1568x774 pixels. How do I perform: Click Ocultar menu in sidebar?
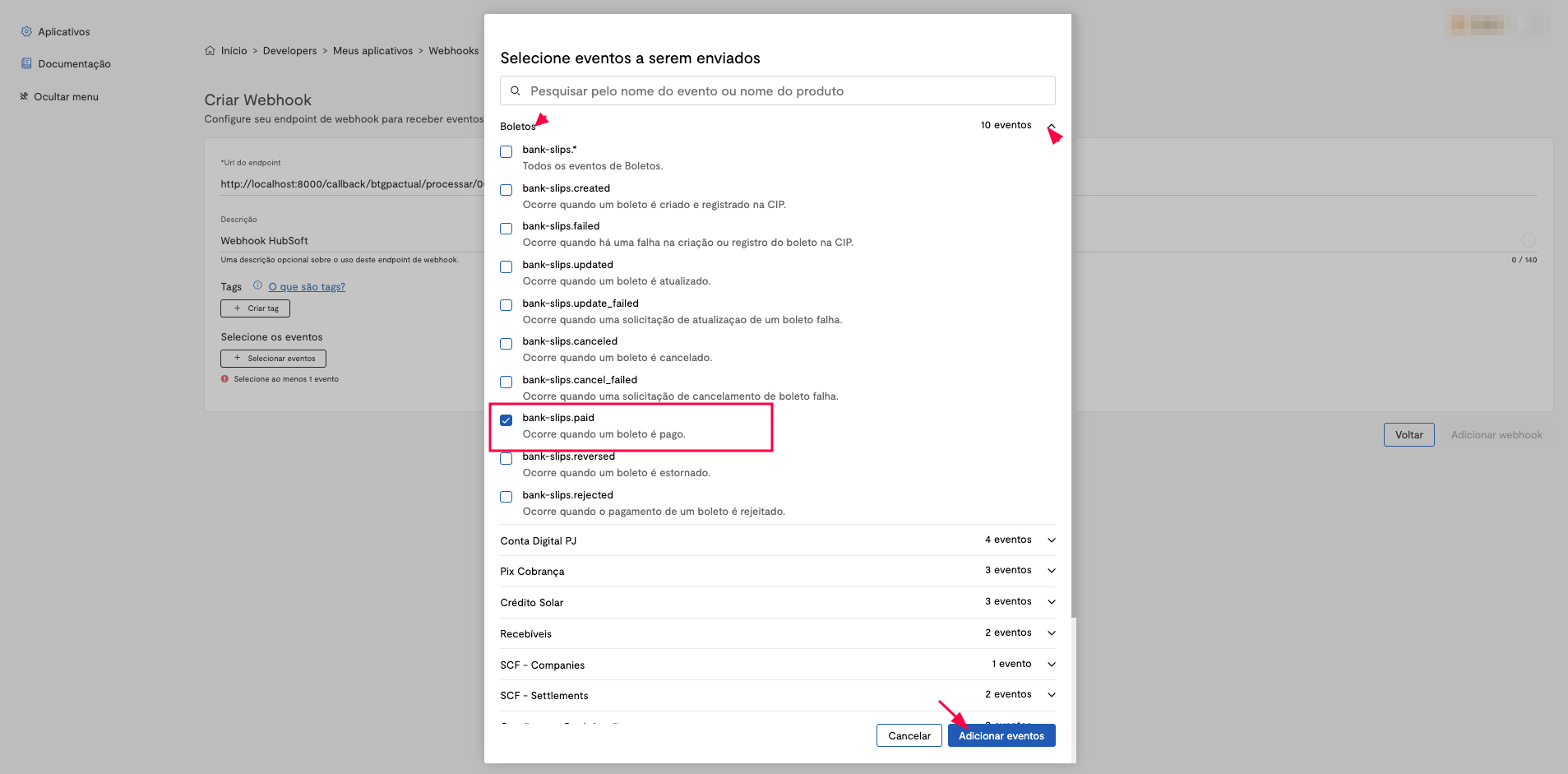coord(66,96)
